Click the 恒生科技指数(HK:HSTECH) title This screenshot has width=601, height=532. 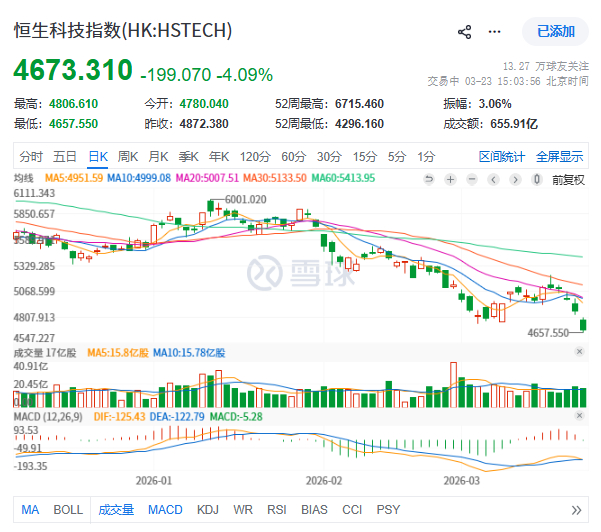[123, 31]
